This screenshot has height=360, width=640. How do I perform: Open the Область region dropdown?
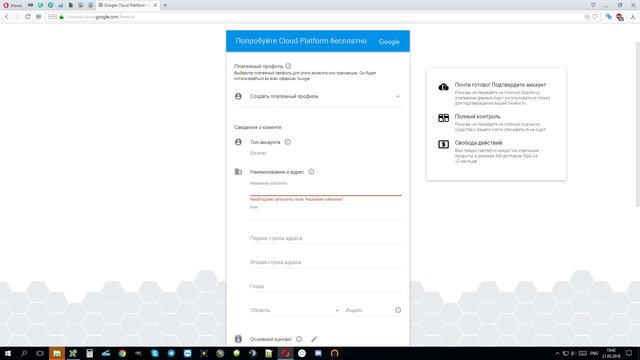pyautogui.click(x=295, y=310)
